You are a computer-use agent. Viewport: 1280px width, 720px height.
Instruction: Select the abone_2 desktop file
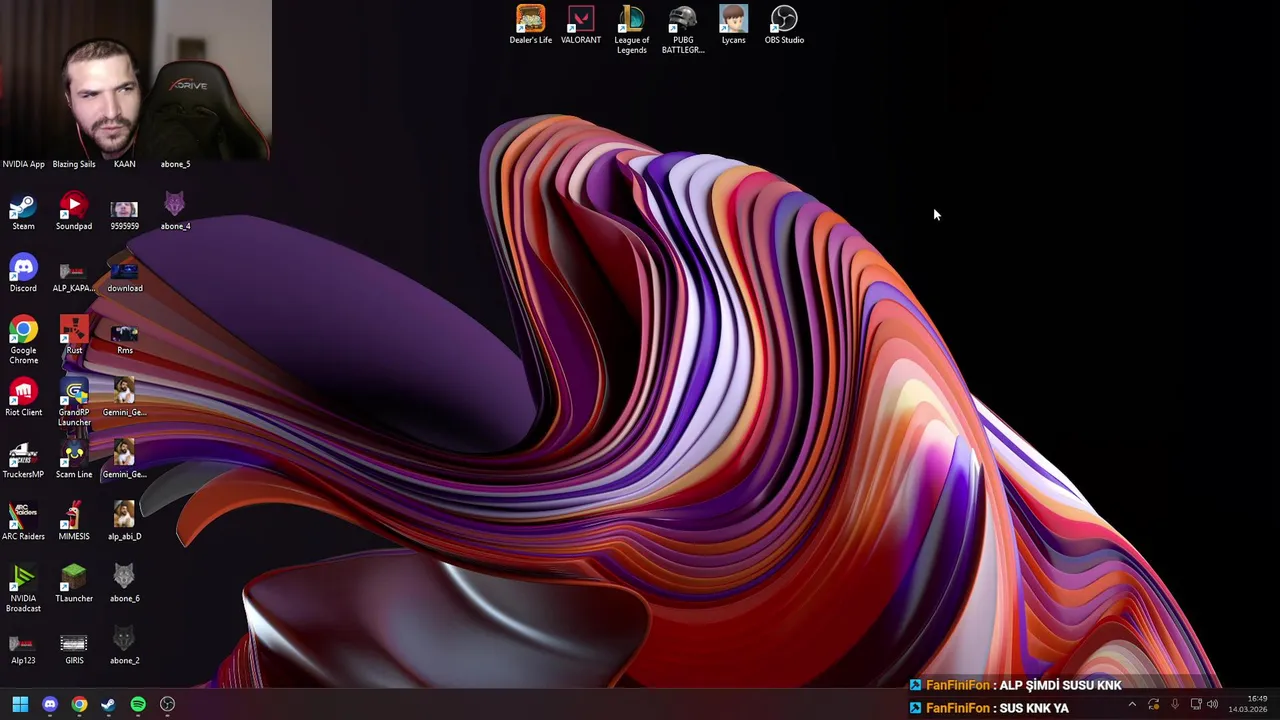[x=124, y=646]
